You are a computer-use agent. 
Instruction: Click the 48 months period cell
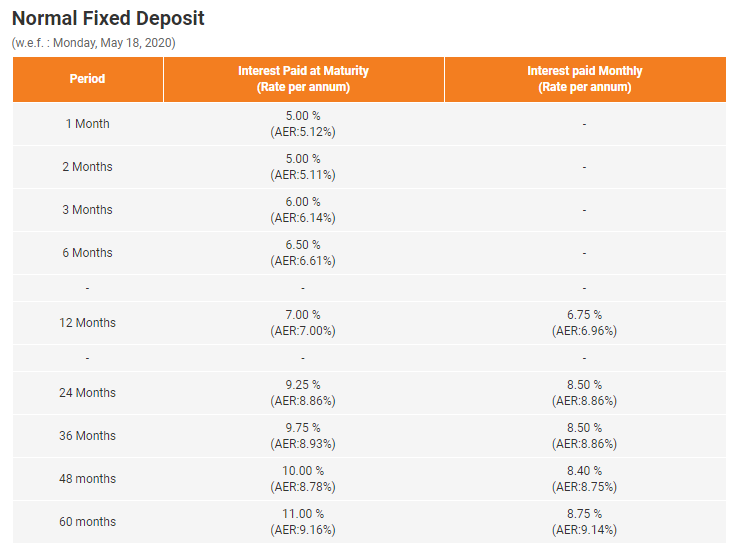coord(88,479)
